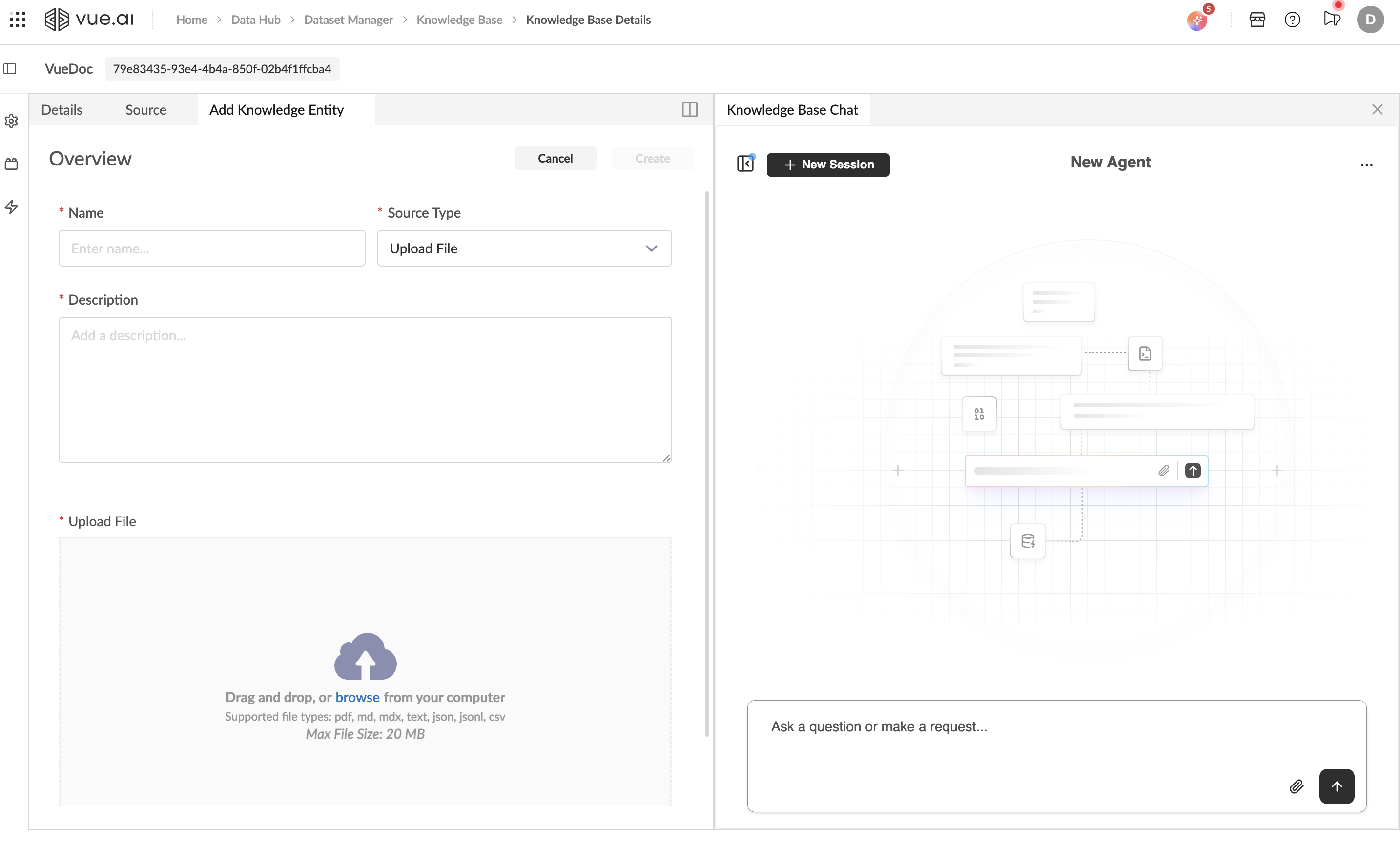1400x868 pixels.
Task: Open the apps grid launcher
Action: (18, 20)
